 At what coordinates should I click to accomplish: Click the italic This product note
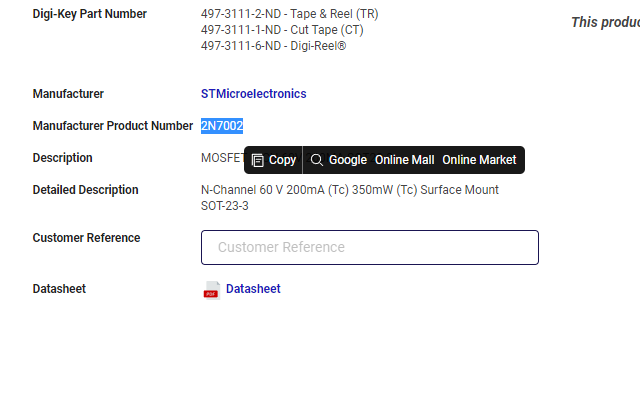click(x=605, y=22)
